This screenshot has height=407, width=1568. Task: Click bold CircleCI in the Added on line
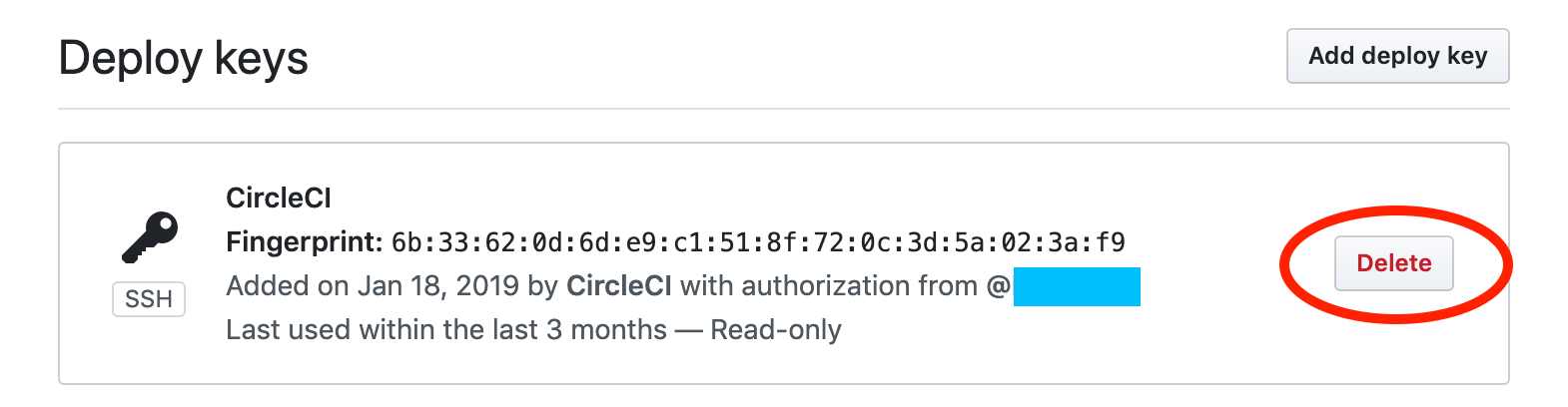point(618,286)
